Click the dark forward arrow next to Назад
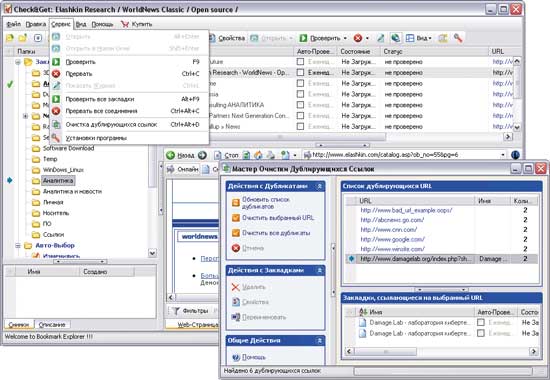This screenshot has width=550, height=380. click(202, 155)
